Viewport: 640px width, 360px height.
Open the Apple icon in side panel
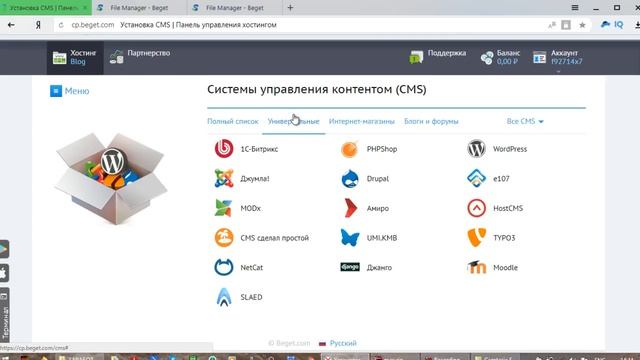[x=4, y=273]
